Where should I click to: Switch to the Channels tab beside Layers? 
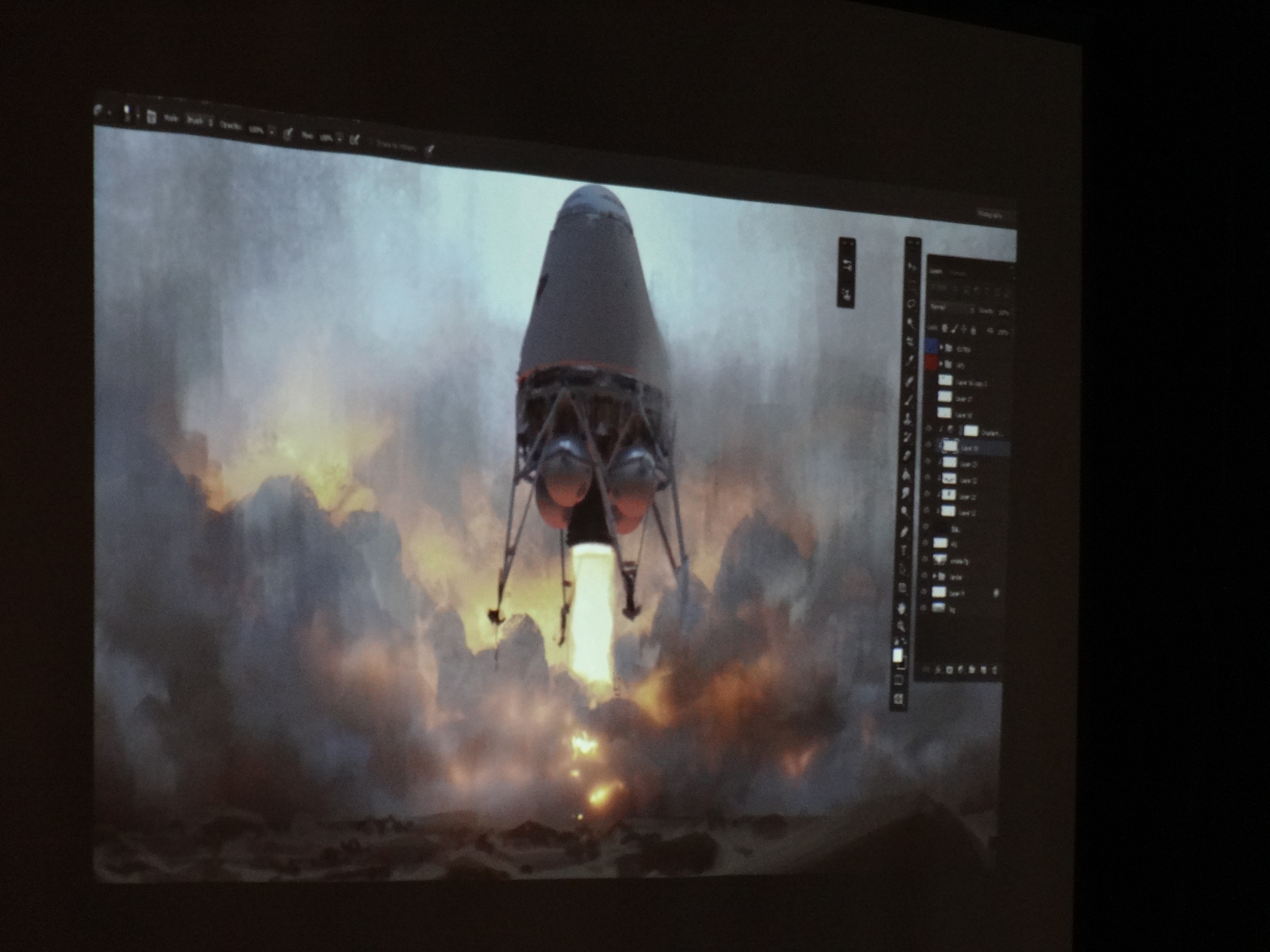(x=958, y=273)
